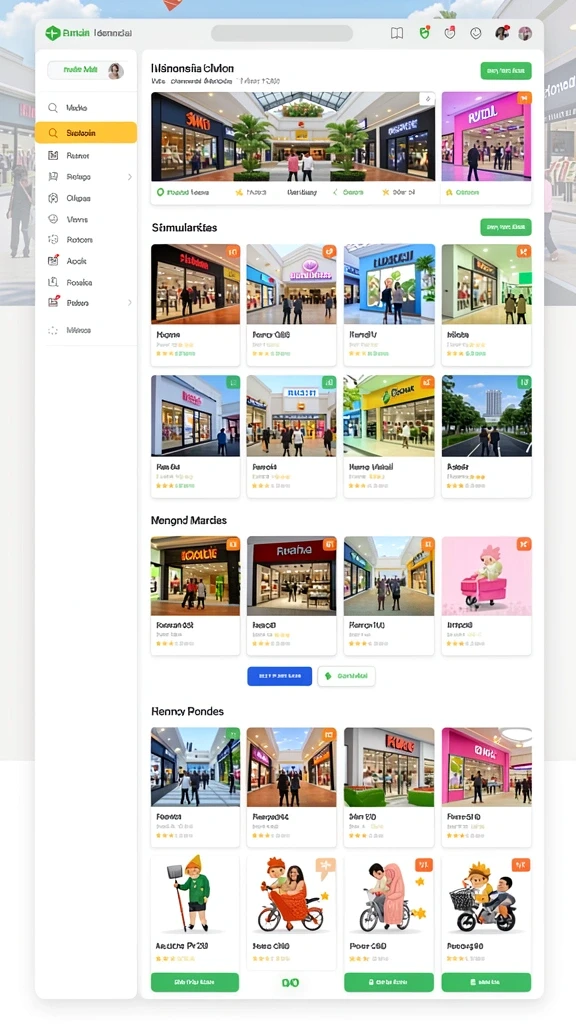576x1024 pixels.
Task: Open the black storefront card under 'Stimularktes'
Action: [196, 305]
